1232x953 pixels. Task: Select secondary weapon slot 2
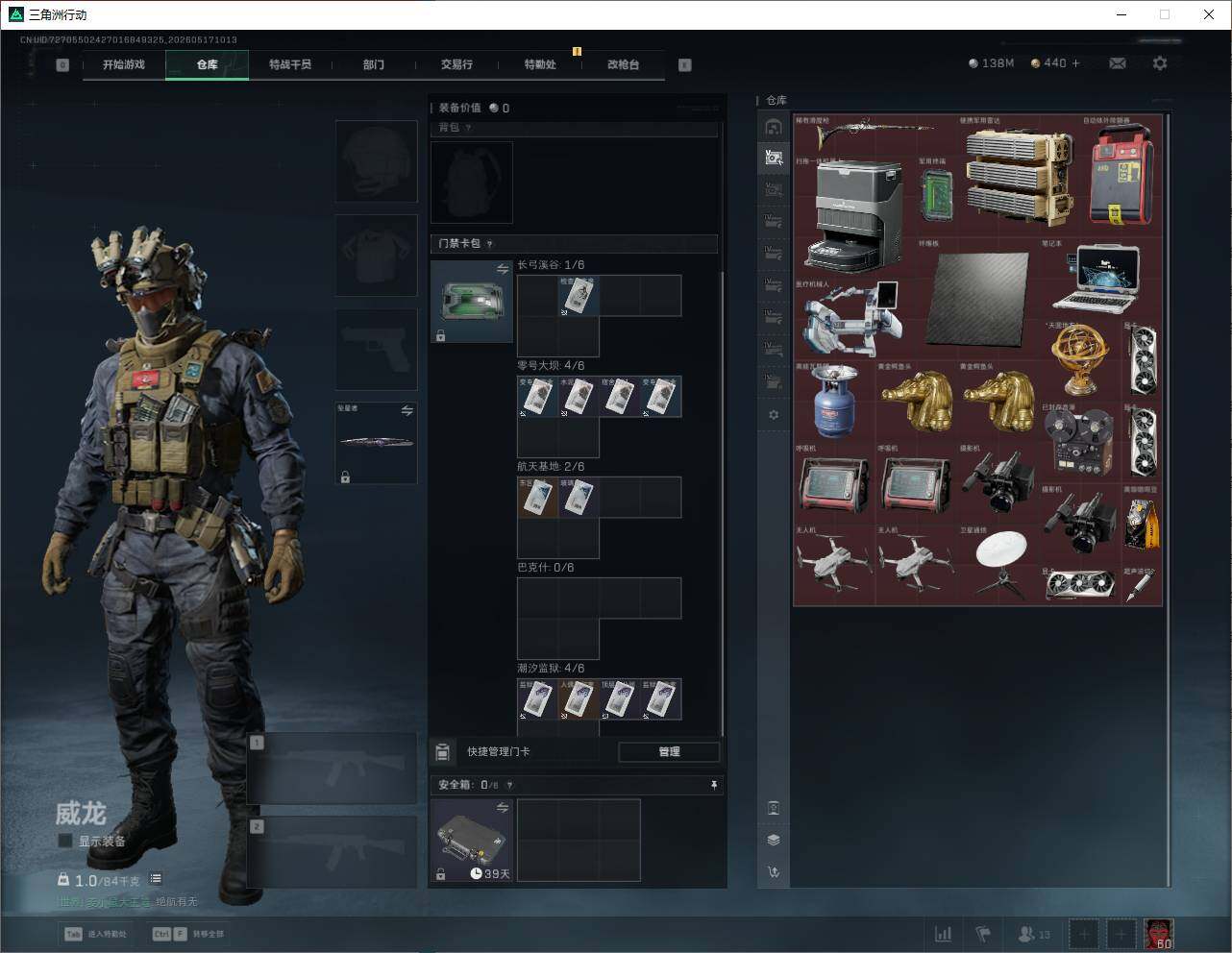click(x=332, y=852)
